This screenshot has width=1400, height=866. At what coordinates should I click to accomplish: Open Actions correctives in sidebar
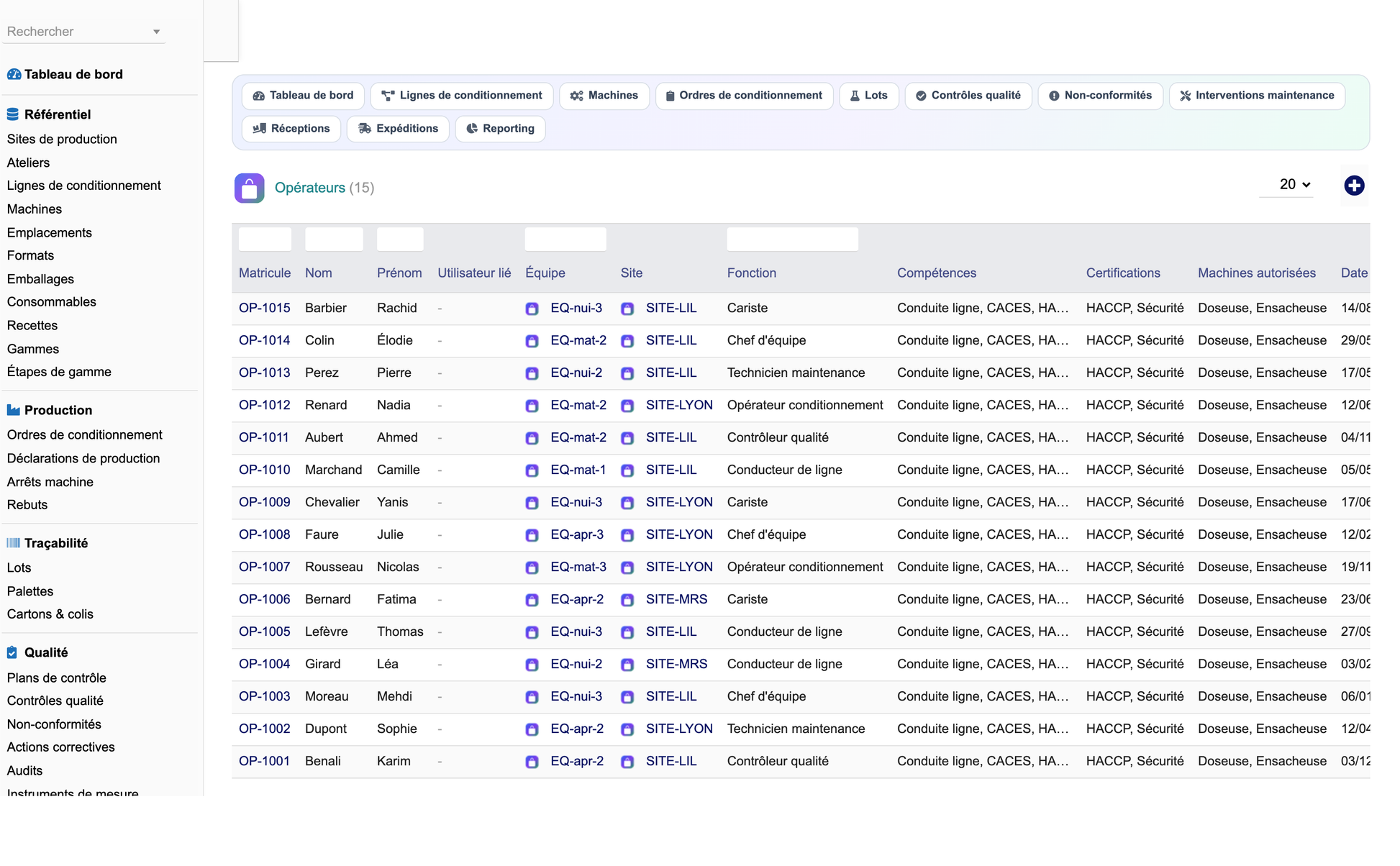61,747
